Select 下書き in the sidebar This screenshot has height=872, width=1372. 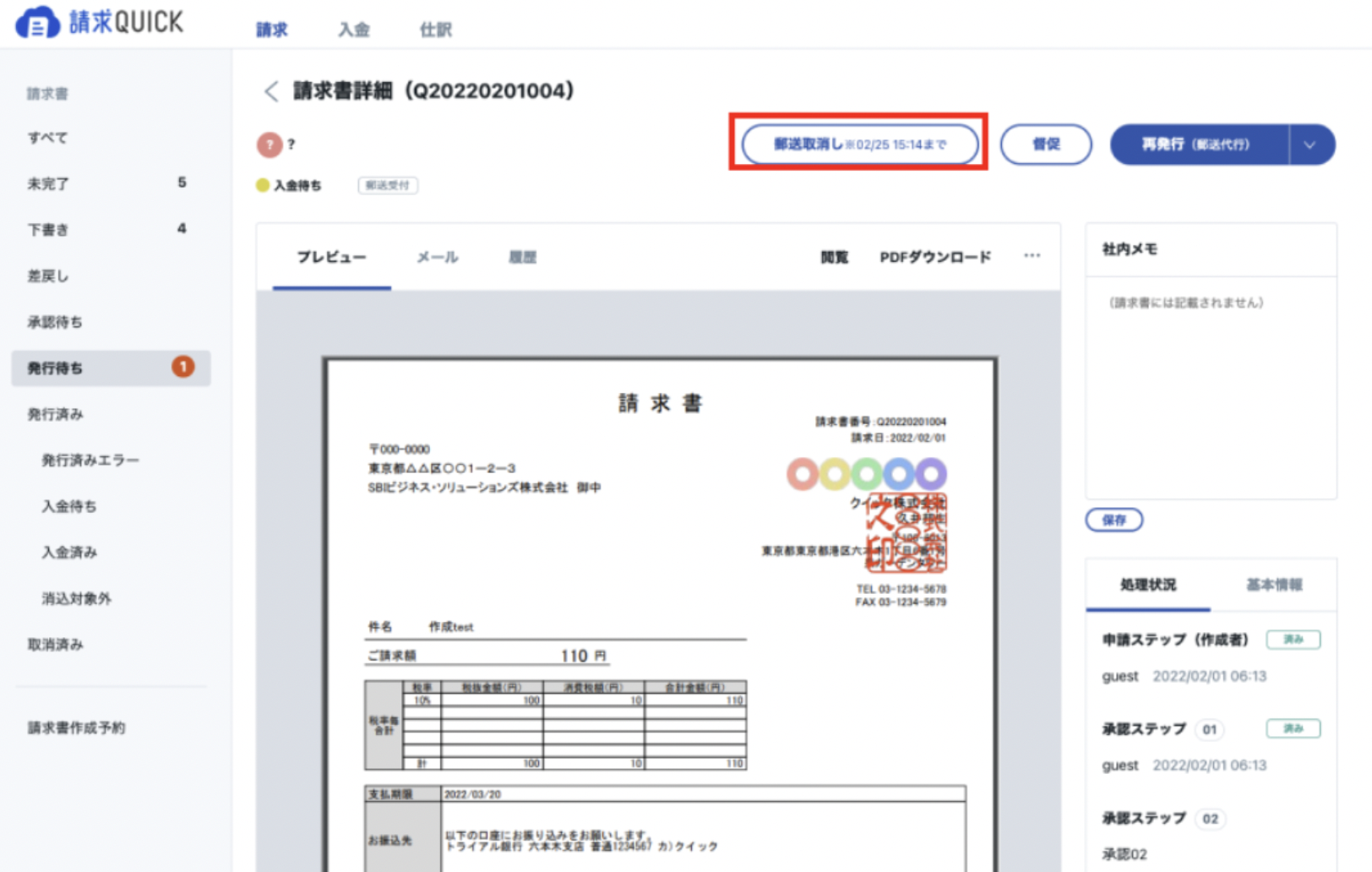pos(111,229)
